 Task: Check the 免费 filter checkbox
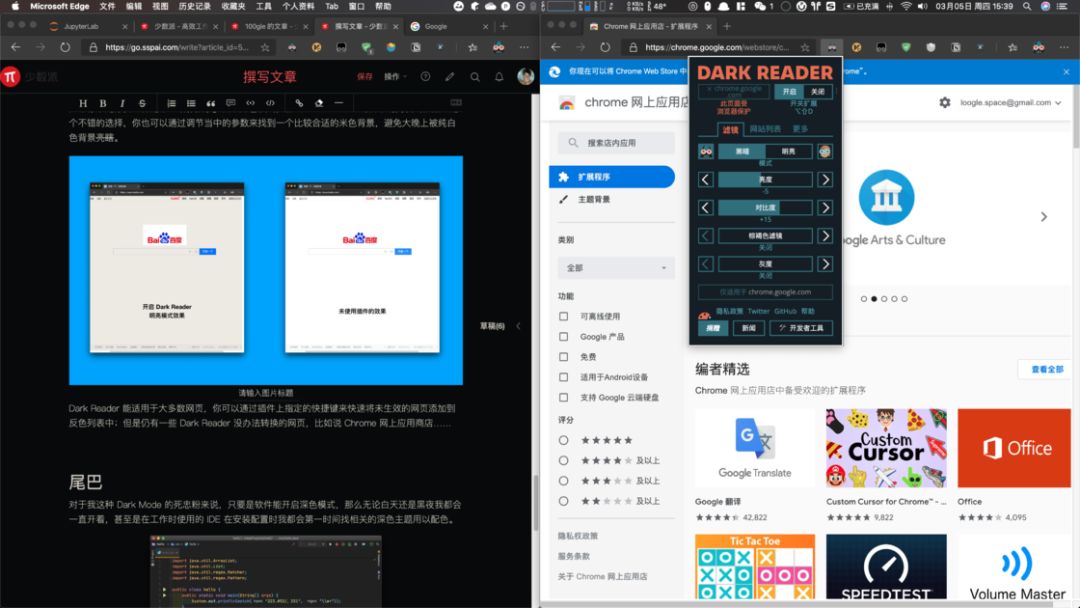(x=563, y=357)
